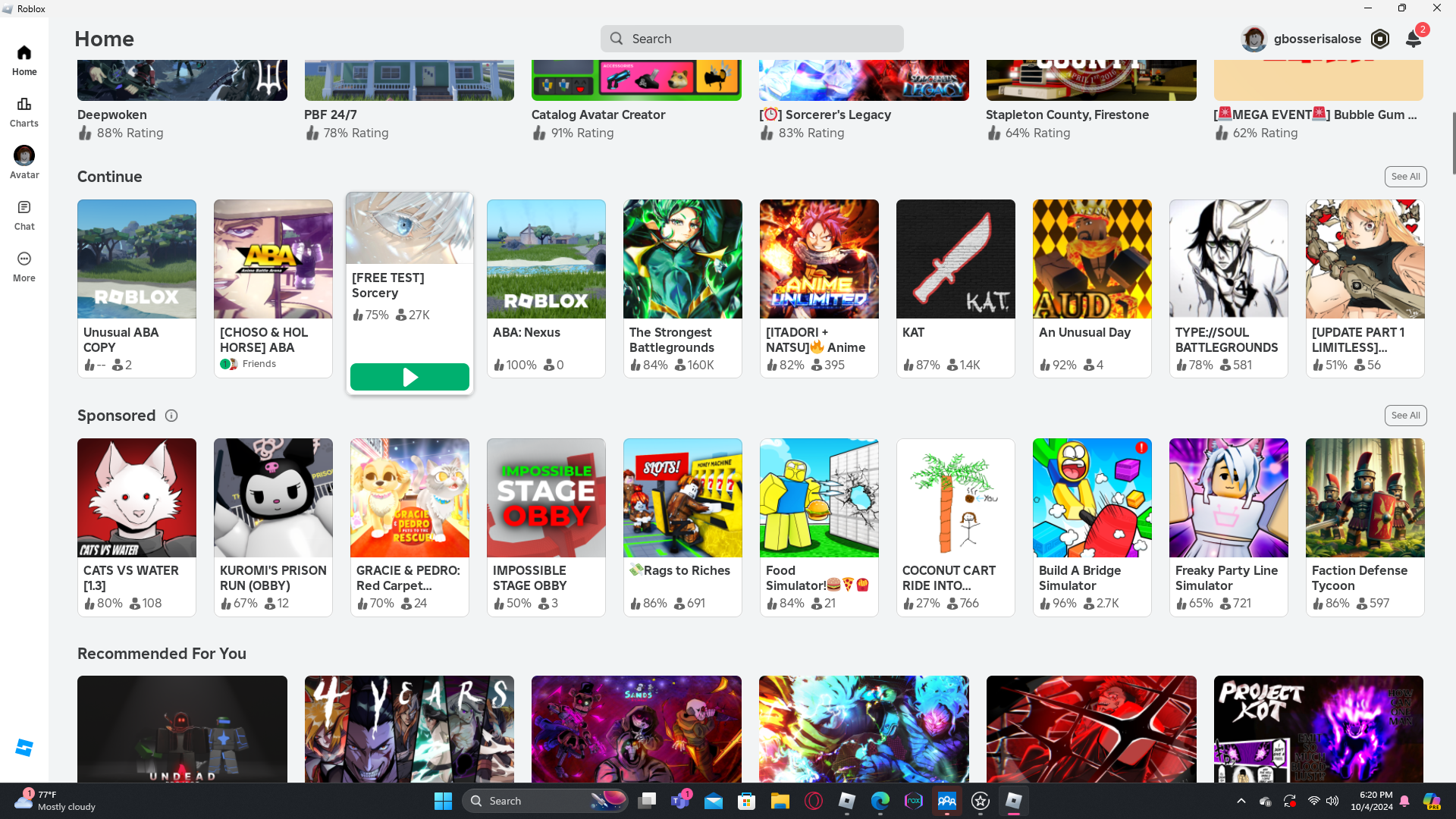Play FREE TEST Sorcery with green button
This screenshot has height=819, width=1456.
(409, 377)
